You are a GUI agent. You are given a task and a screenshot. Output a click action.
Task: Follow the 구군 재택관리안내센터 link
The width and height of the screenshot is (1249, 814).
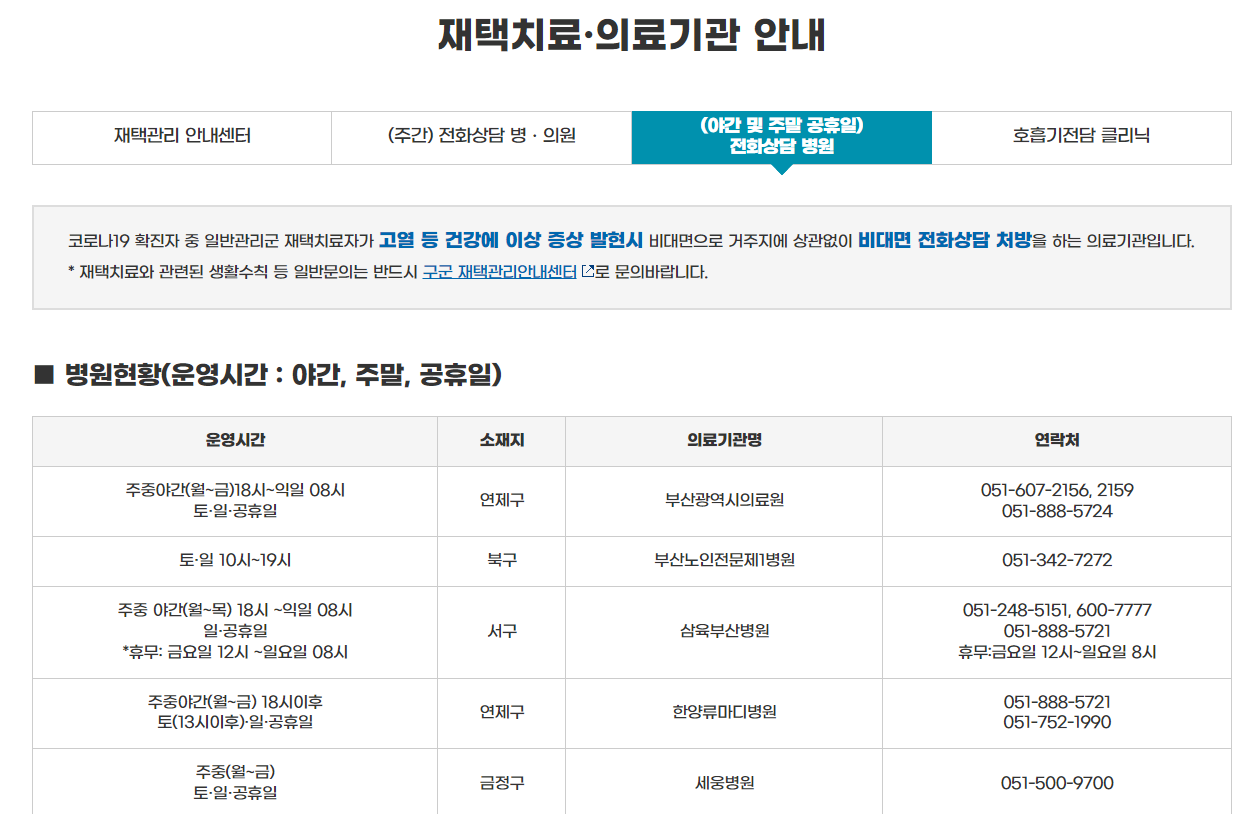tap(500, 272)
